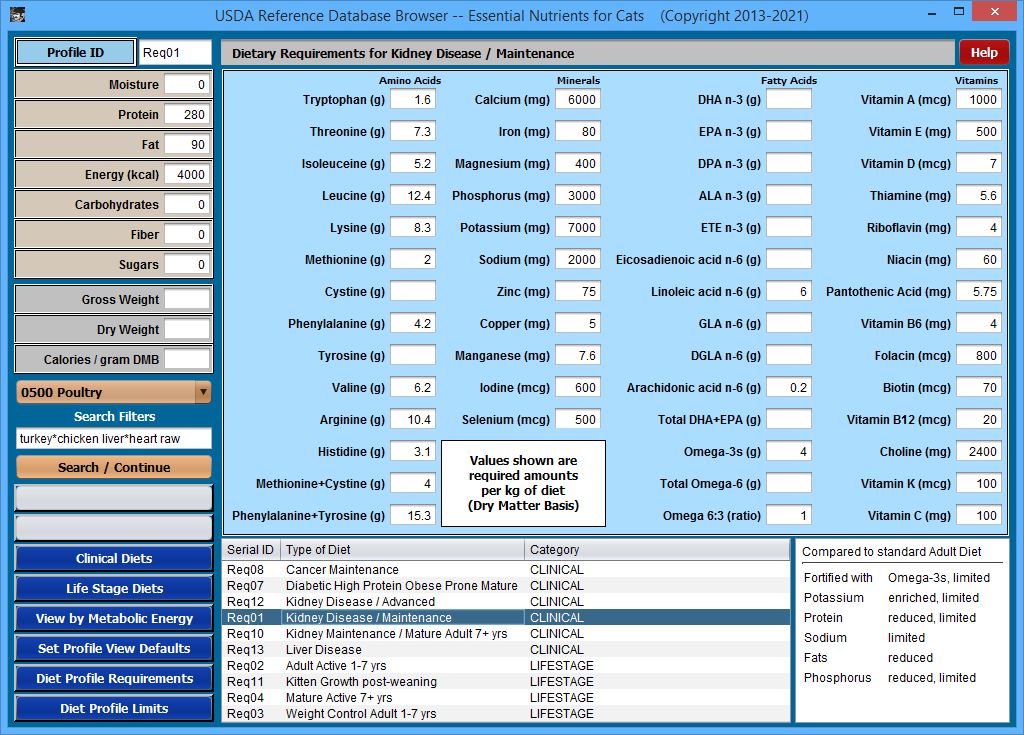Select the Cancer Maintenance diet row
This screenshot has width=1024, height=735.
click(342, 570)
